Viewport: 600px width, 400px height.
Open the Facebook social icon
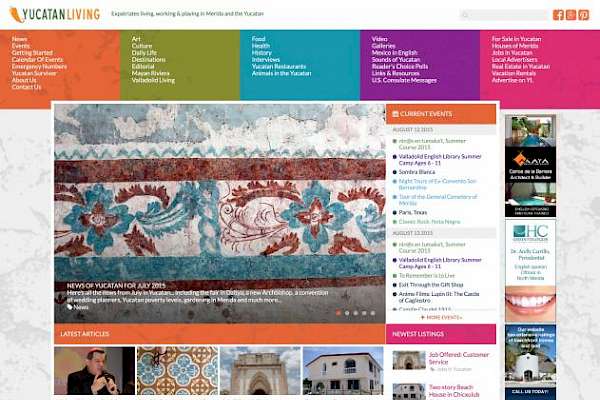[x=558, y=15]
